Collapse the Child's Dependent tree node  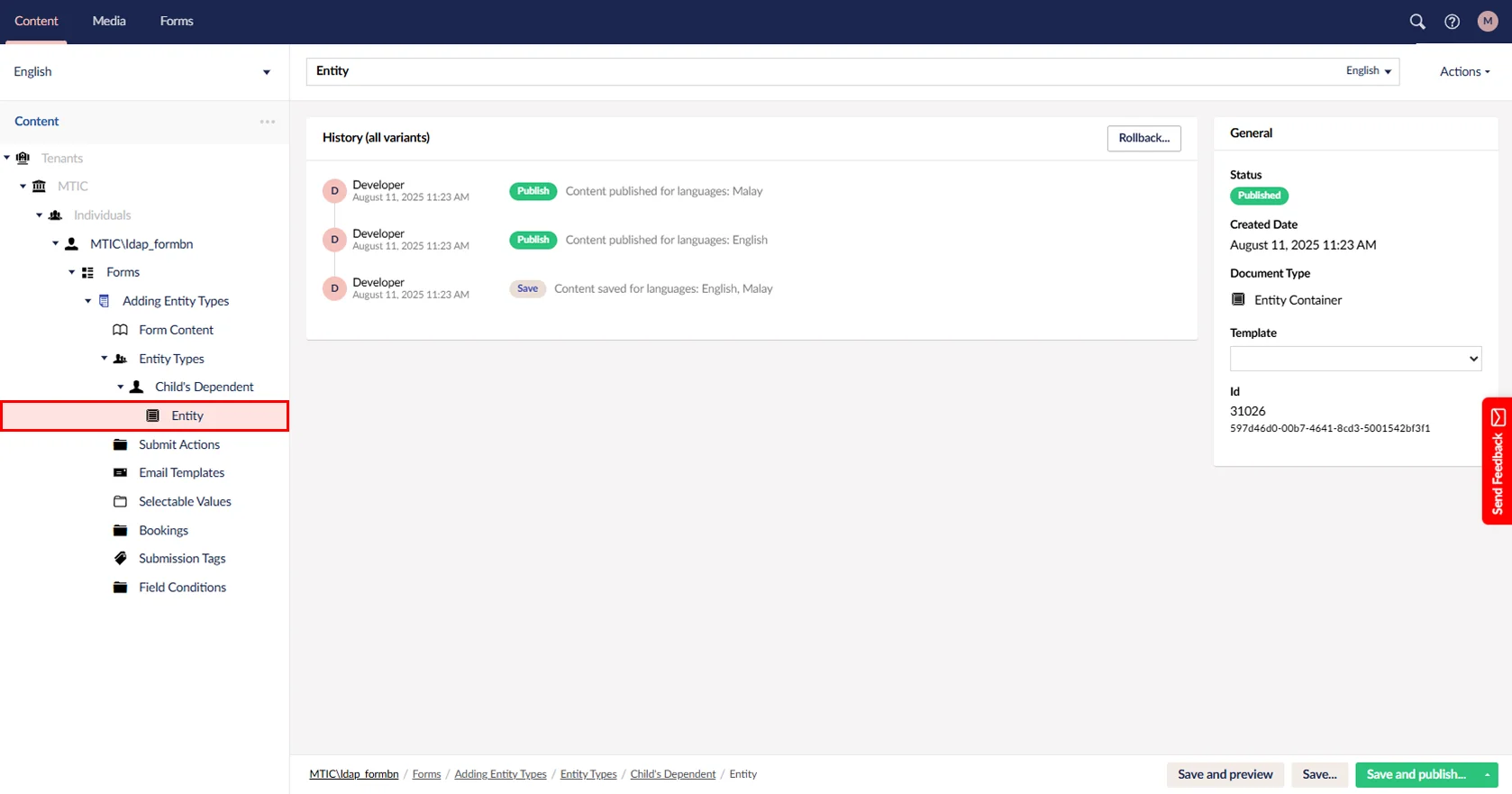point(121,387)
